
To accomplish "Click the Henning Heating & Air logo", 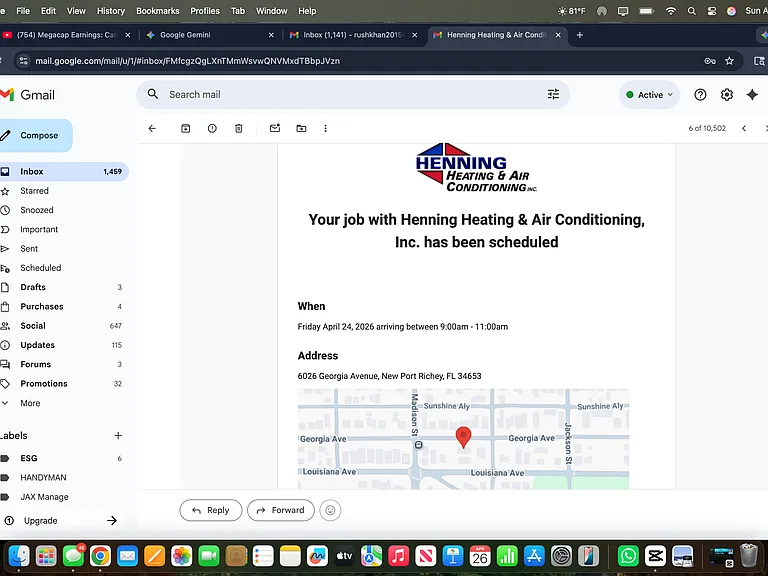I will point(476,168).
